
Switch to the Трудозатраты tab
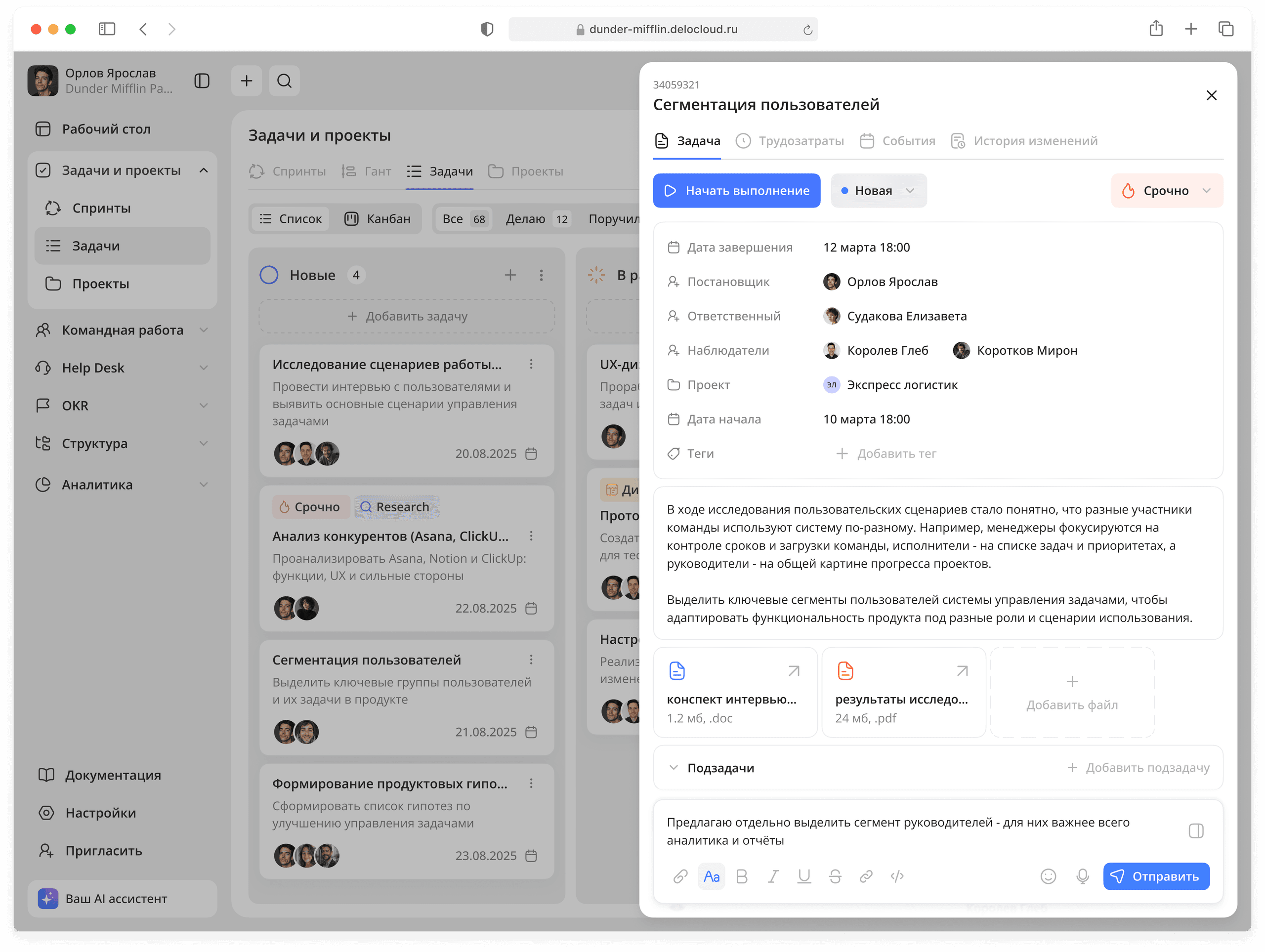click(801, 141)
